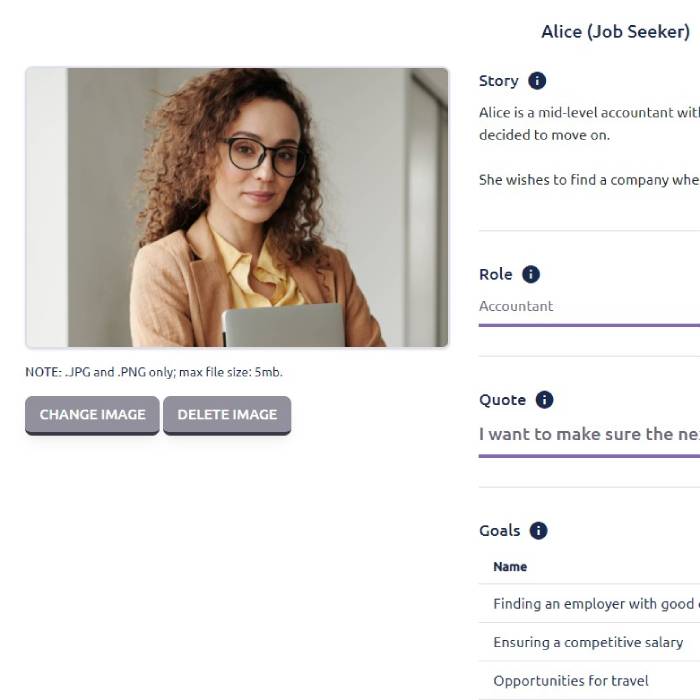Open the Quote info tooltip icon
This screenshot has height=700, width=700.
pos(544,400)
